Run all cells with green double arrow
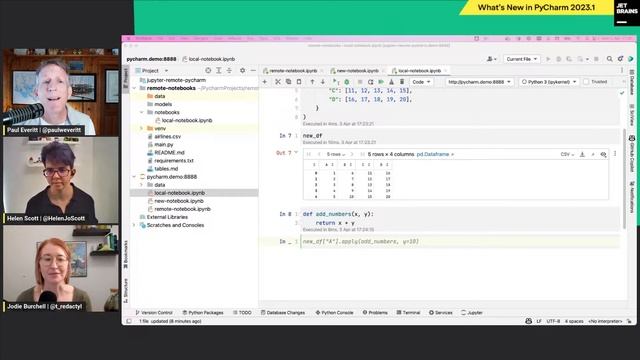640x360 pixels. tap(381, 82)
